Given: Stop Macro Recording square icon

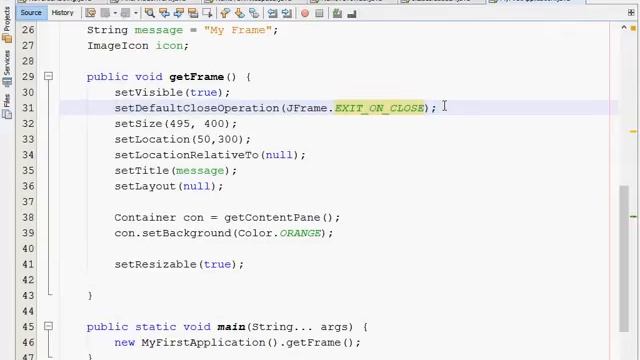Looking at the screenshot, I should (x=319, y=13).
